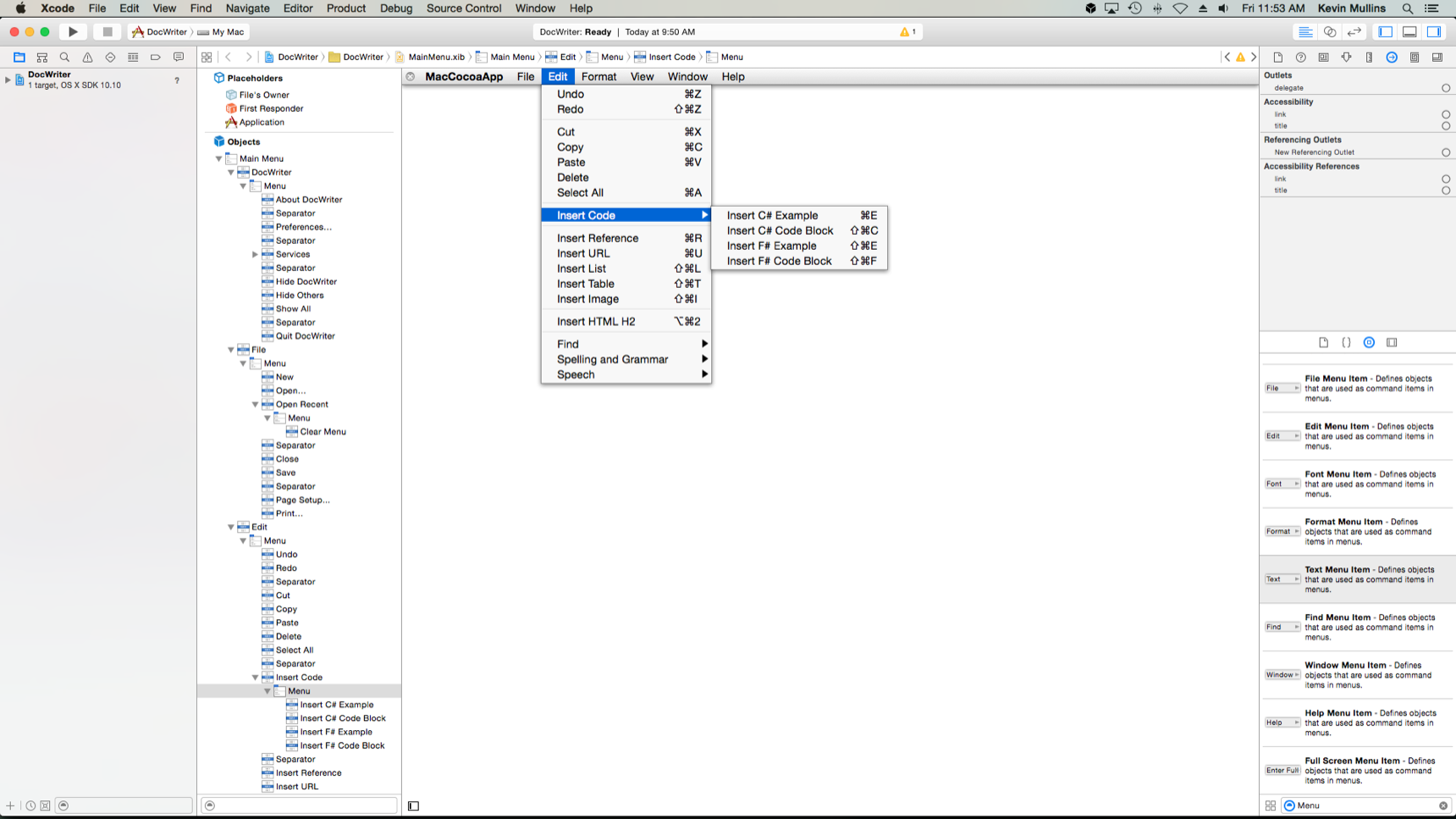This screenshot has height=819, width=1456.
Task: Click MainMenu.xib in the jump bar
Action: (x=429, y=57)
